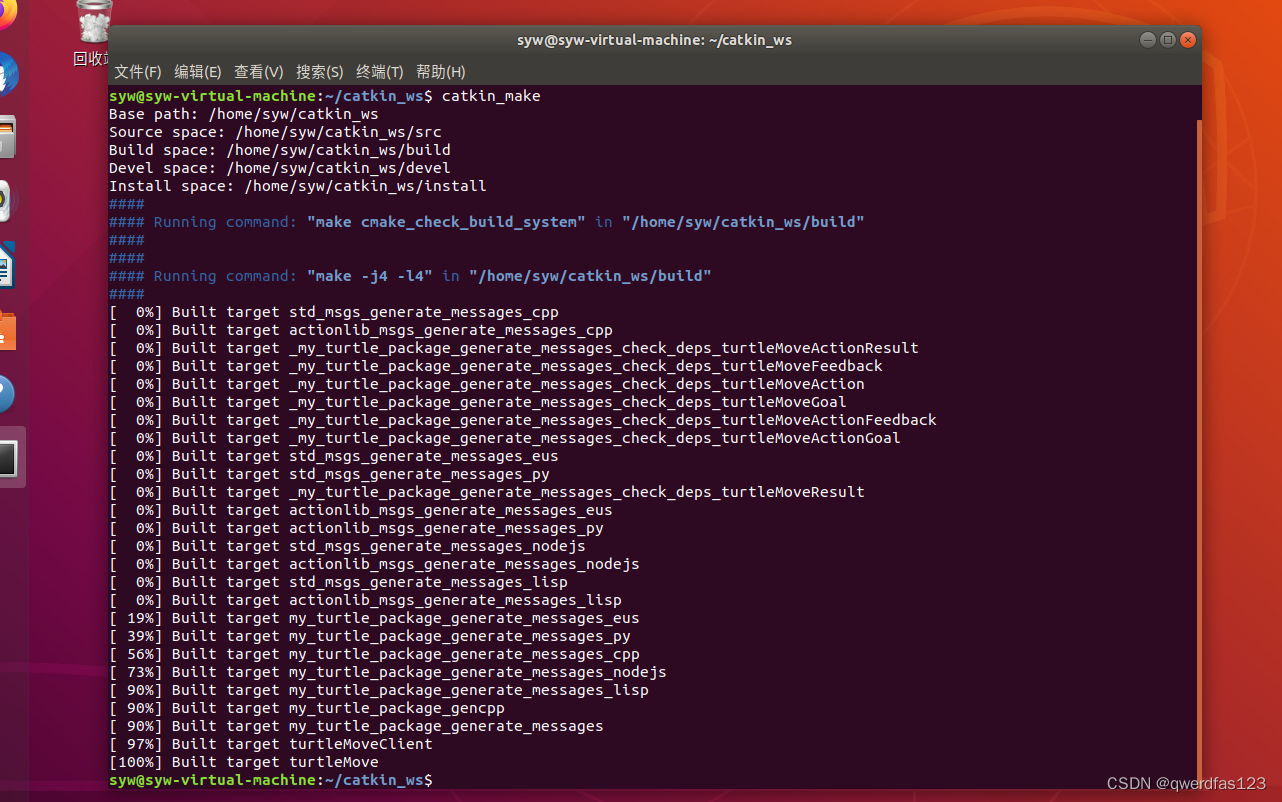
Task: Click 'my_turtle_package_generate_messages_lisp' line
Action: pyautogui.click(x=379, y=690)
